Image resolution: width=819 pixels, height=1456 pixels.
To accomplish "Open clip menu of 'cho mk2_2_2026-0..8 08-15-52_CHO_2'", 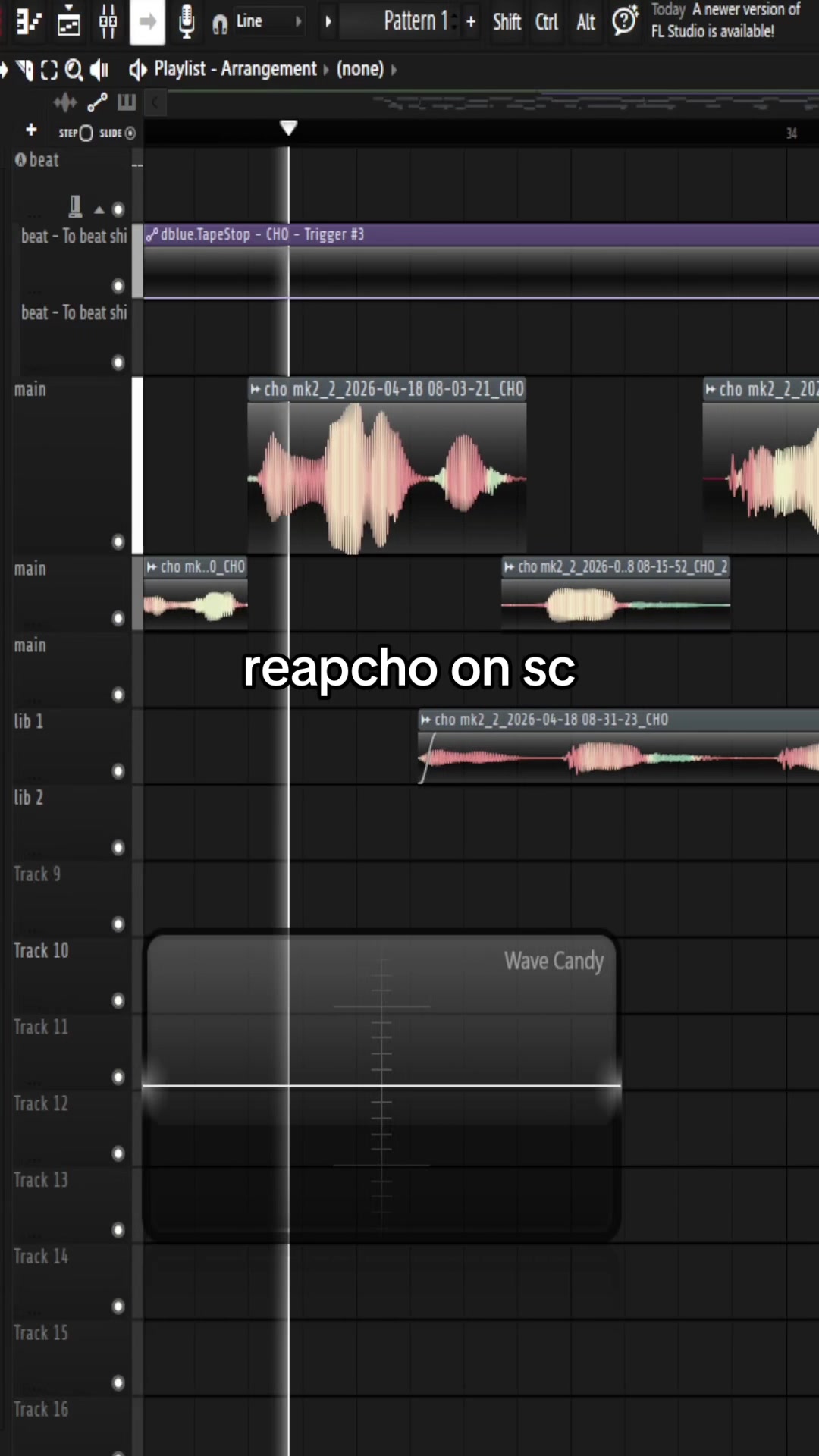I will click(x=509, y=567).
